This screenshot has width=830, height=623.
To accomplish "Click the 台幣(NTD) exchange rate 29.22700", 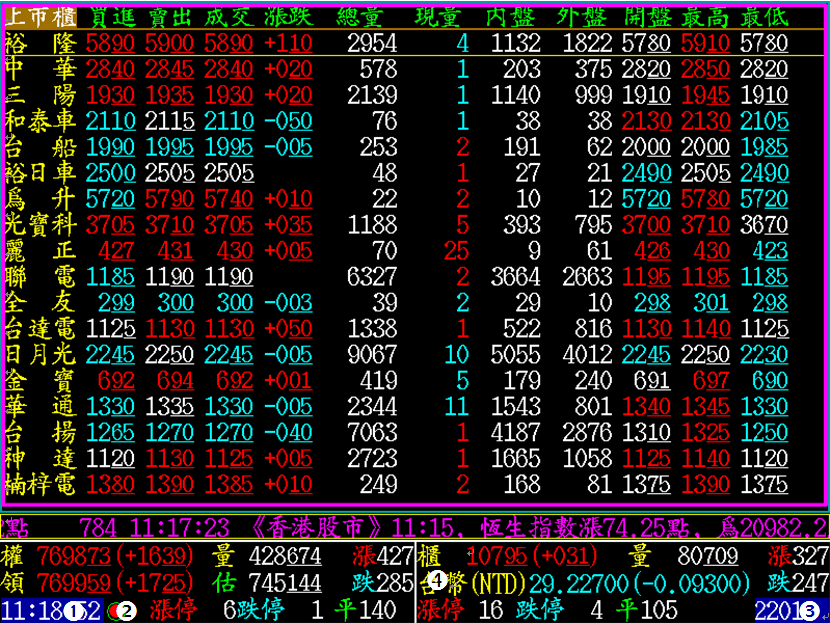I will pyautogui.click(x=581, y=582).
